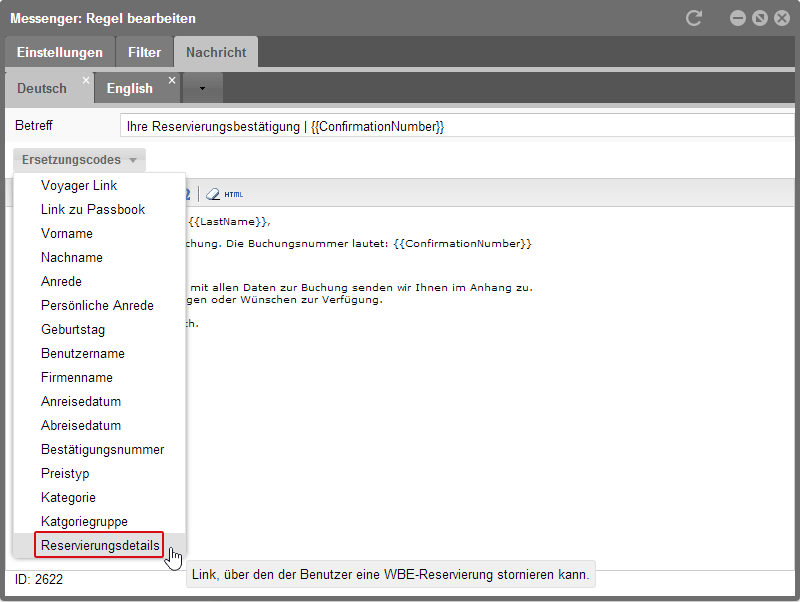800x602 pixels.
Task: Maximize the Messenger dialog window
Action: click(760, 18)
